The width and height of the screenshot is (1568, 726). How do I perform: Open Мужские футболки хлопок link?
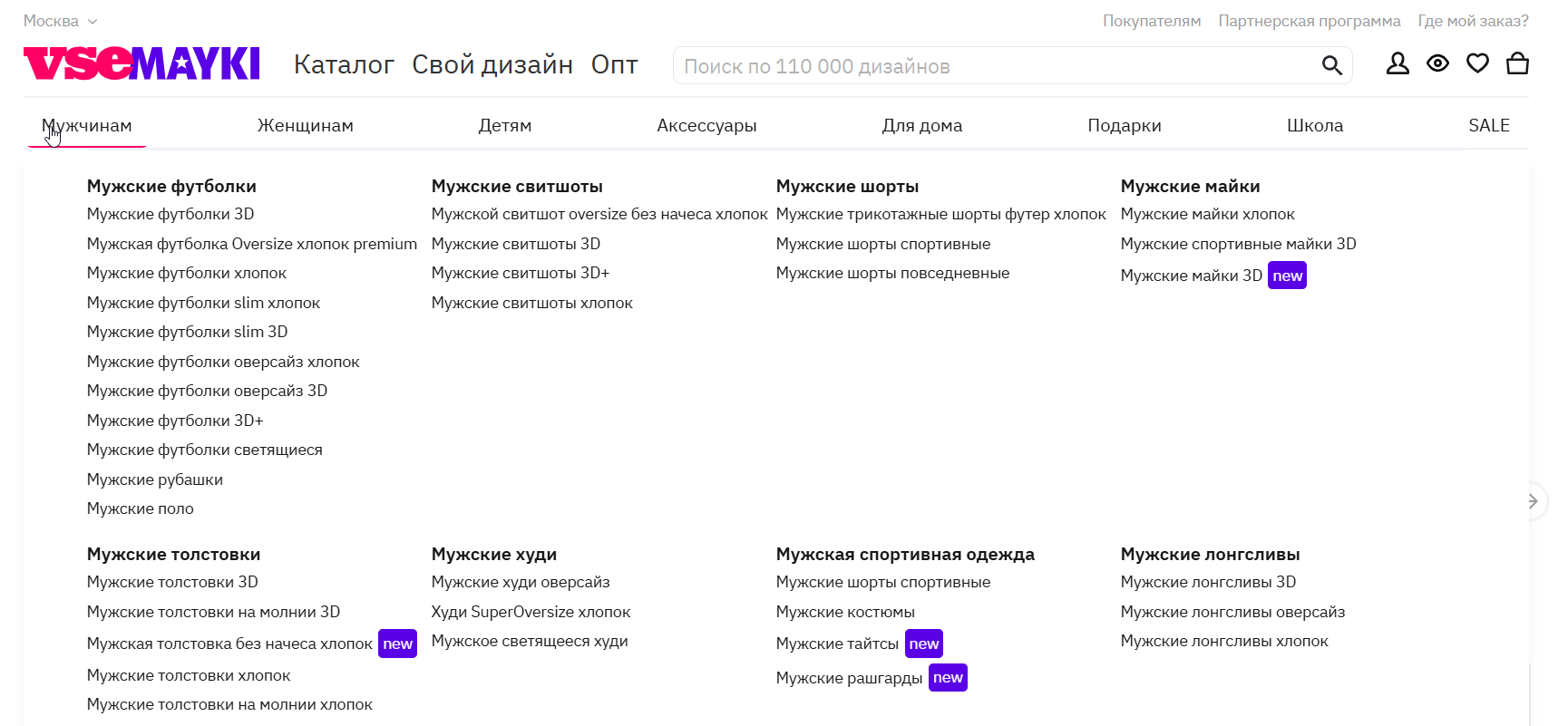tap(187, 273)
